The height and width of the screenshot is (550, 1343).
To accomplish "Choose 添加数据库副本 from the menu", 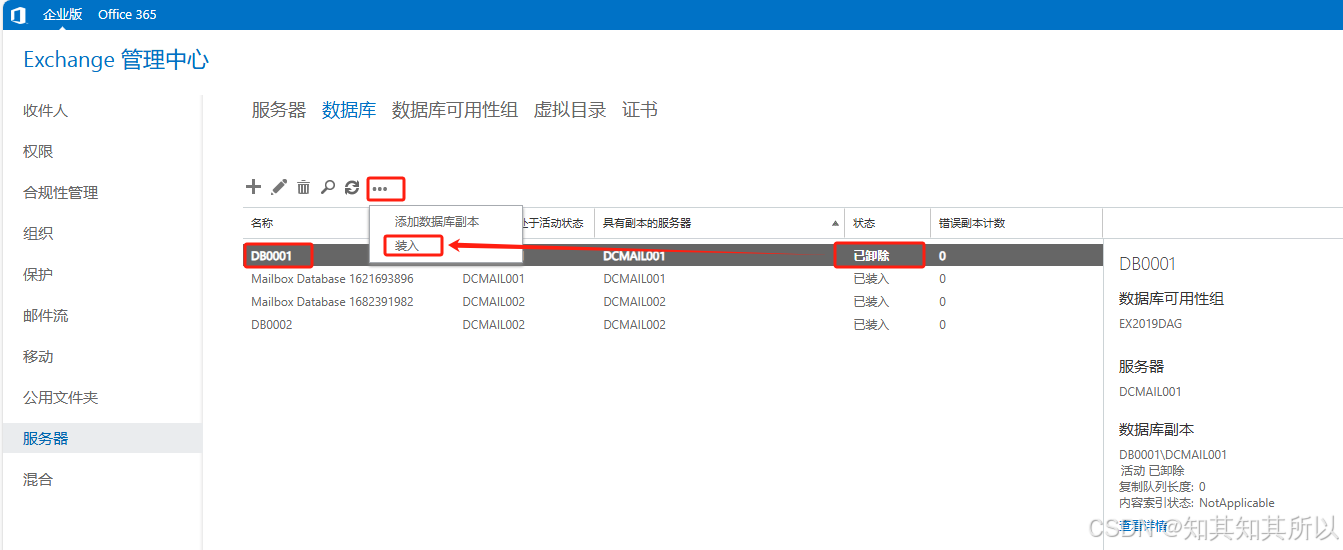I will pos(437,222).
